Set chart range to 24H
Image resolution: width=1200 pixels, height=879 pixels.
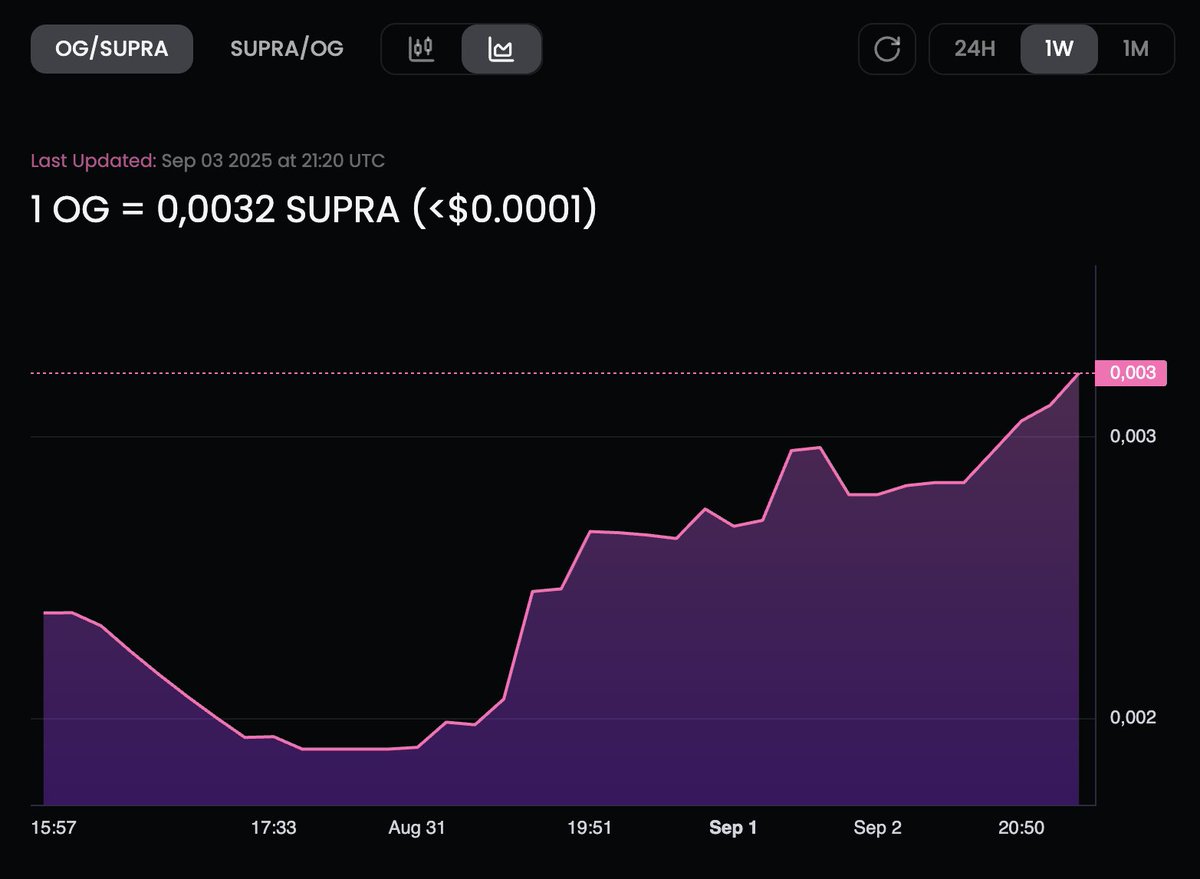[975, 49]
